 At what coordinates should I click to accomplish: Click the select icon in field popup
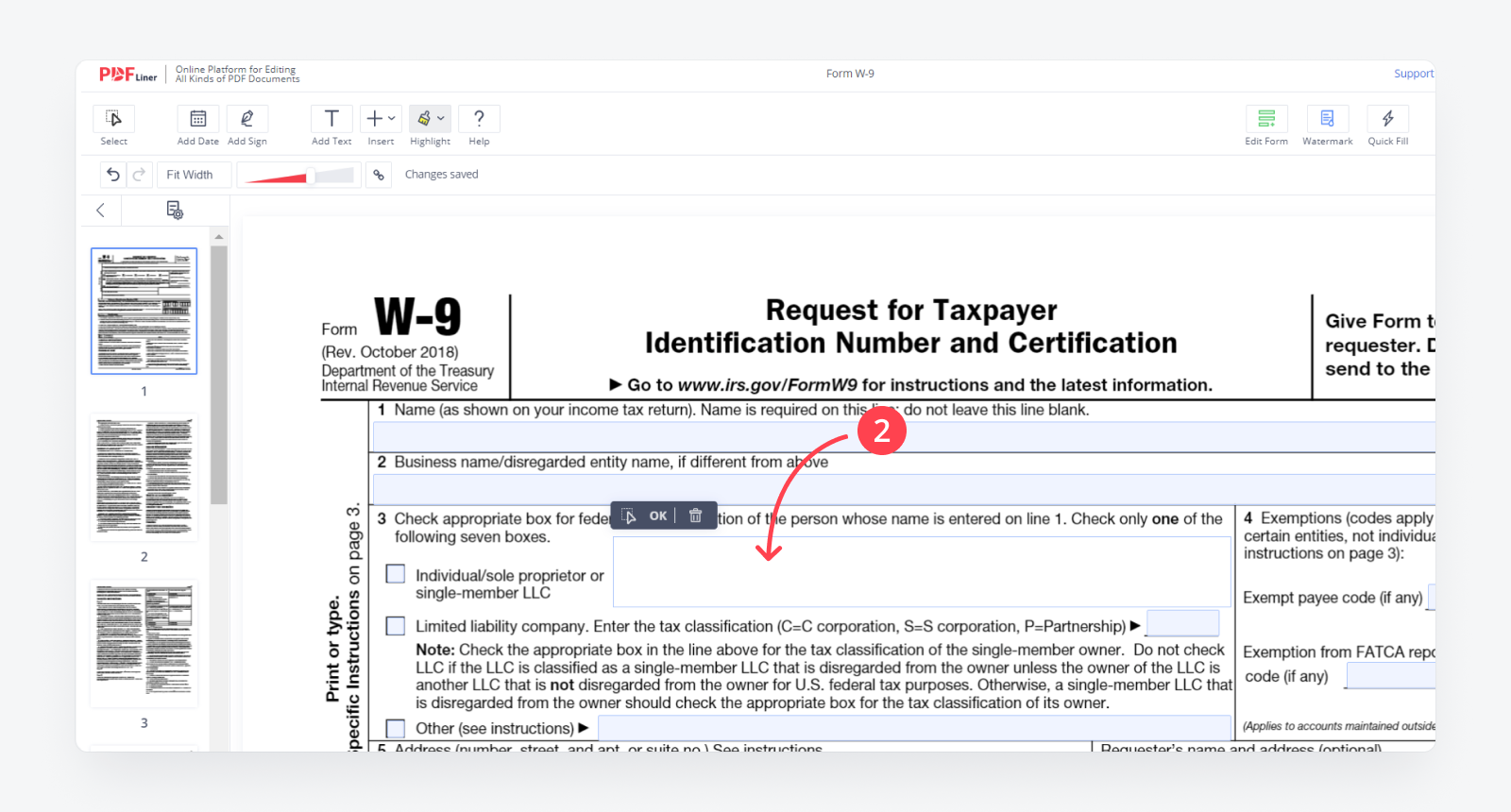[x=629, y=516]
